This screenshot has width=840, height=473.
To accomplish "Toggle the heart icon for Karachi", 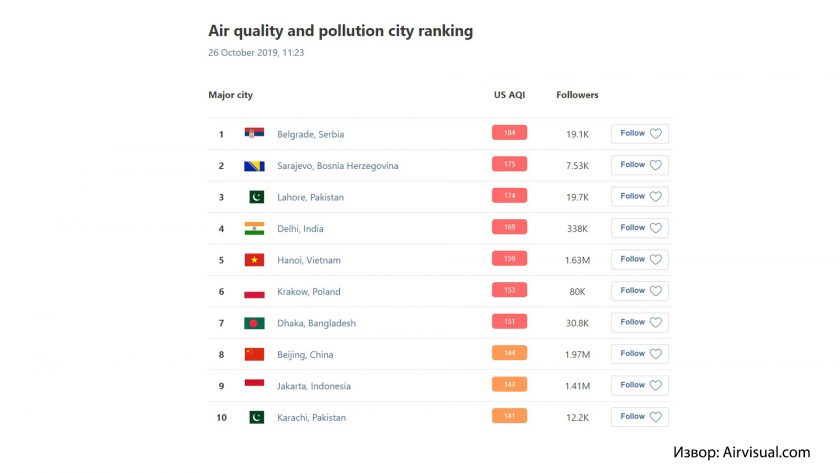I will point(656,417).
